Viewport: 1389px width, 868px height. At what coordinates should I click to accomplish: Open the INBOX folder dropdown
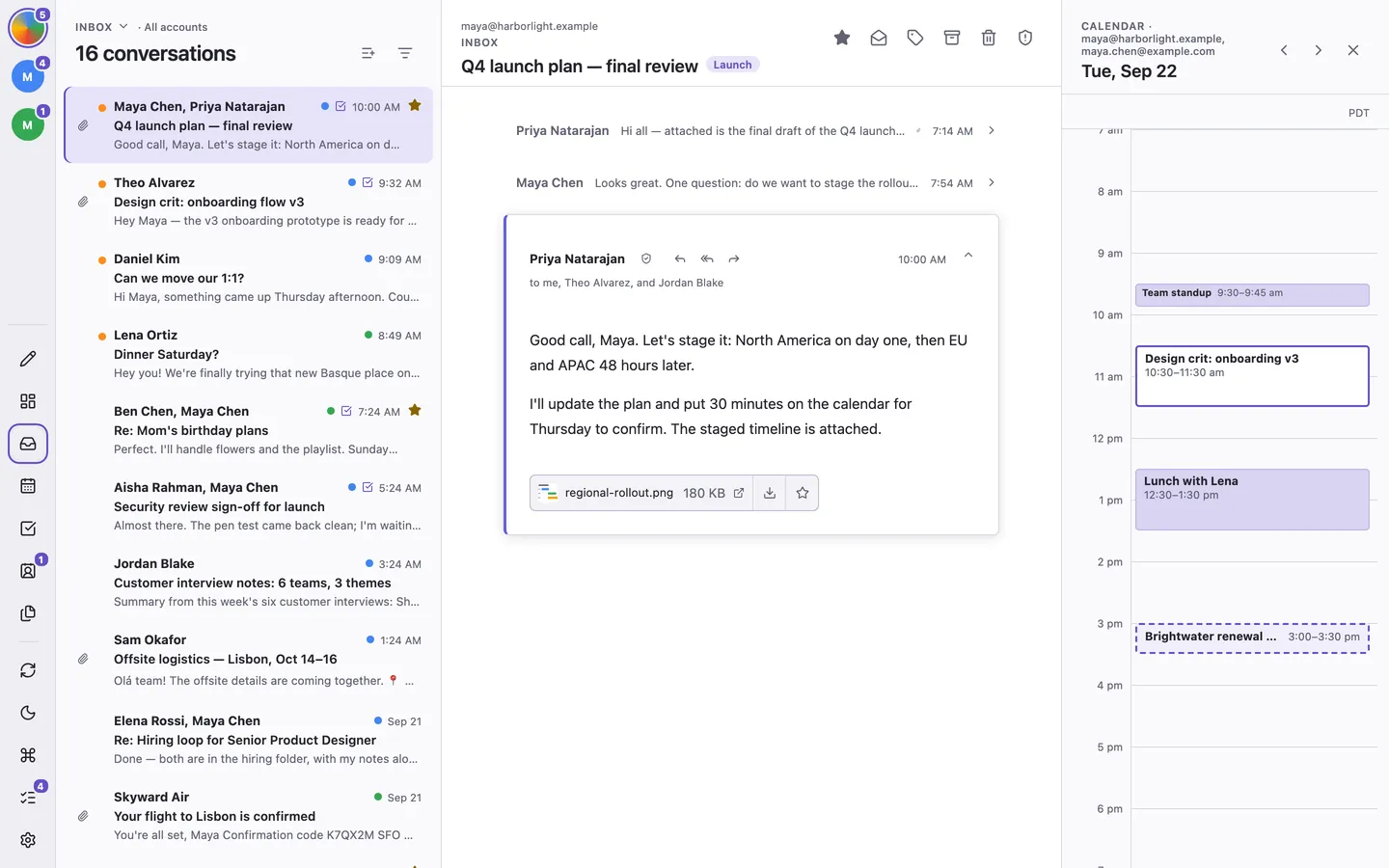(x=101, y=27)
